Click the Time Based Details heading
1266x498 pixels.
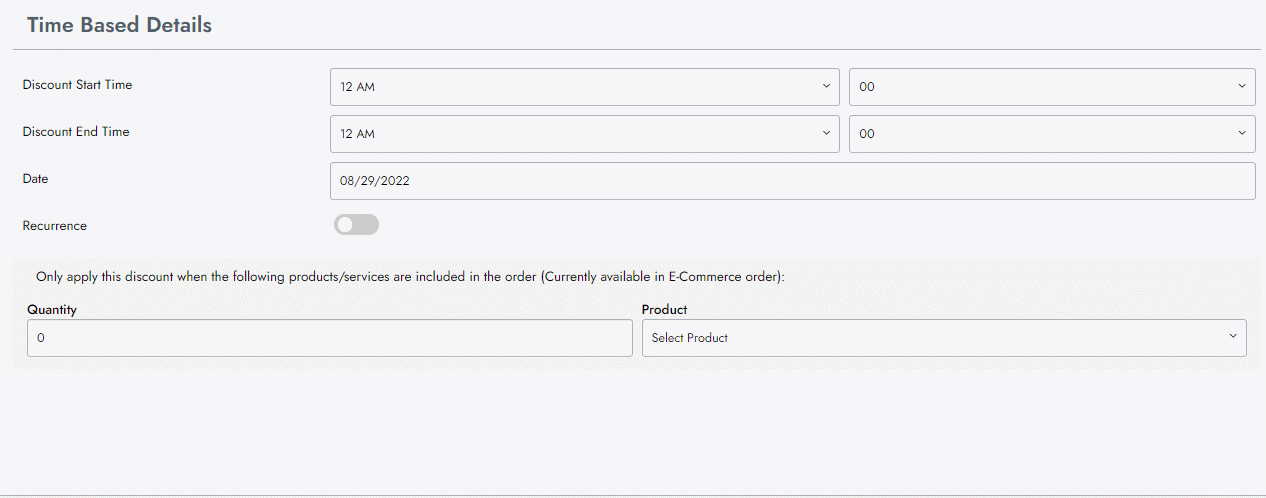point(119,25)
